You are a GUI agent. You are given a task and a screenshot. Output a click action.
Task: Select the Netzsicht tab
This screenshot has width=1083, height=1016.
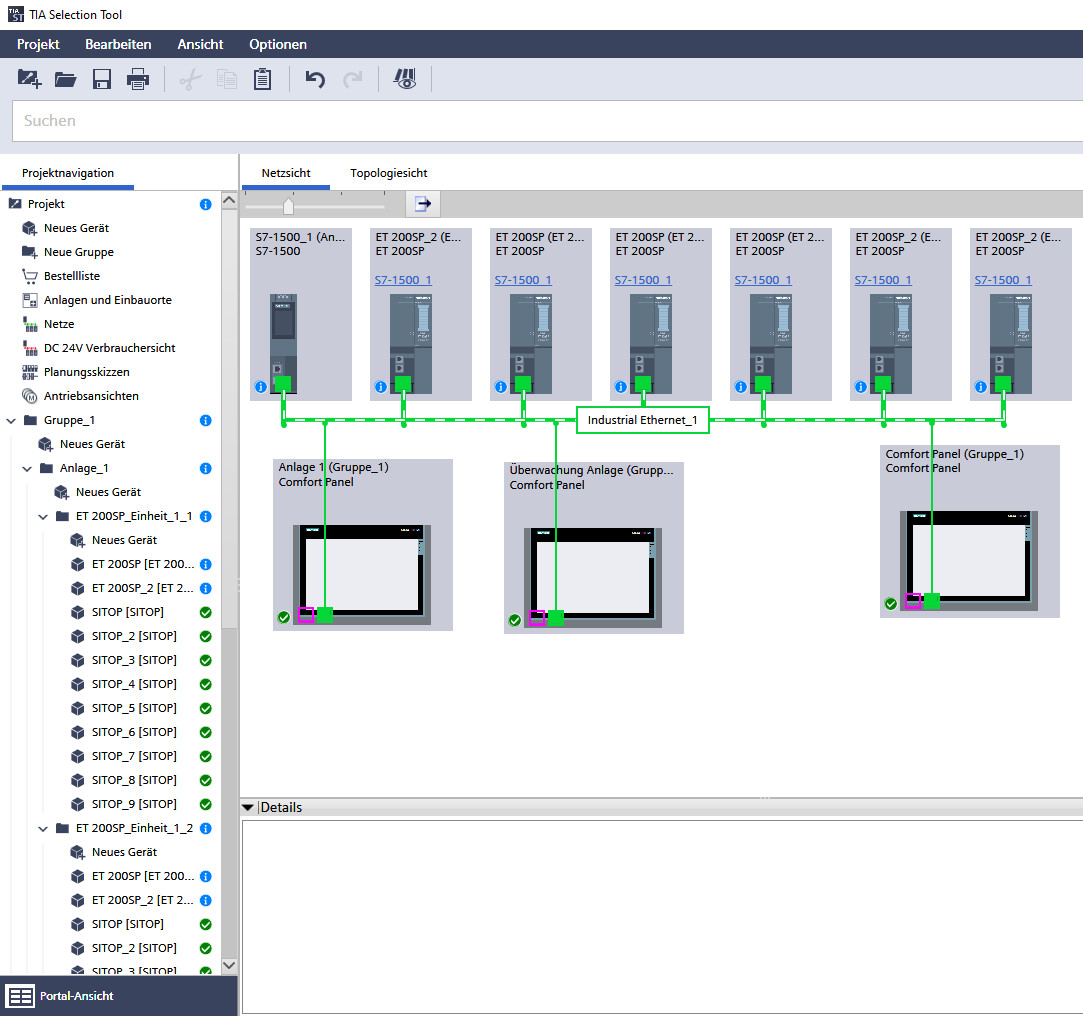click(286, 173)
